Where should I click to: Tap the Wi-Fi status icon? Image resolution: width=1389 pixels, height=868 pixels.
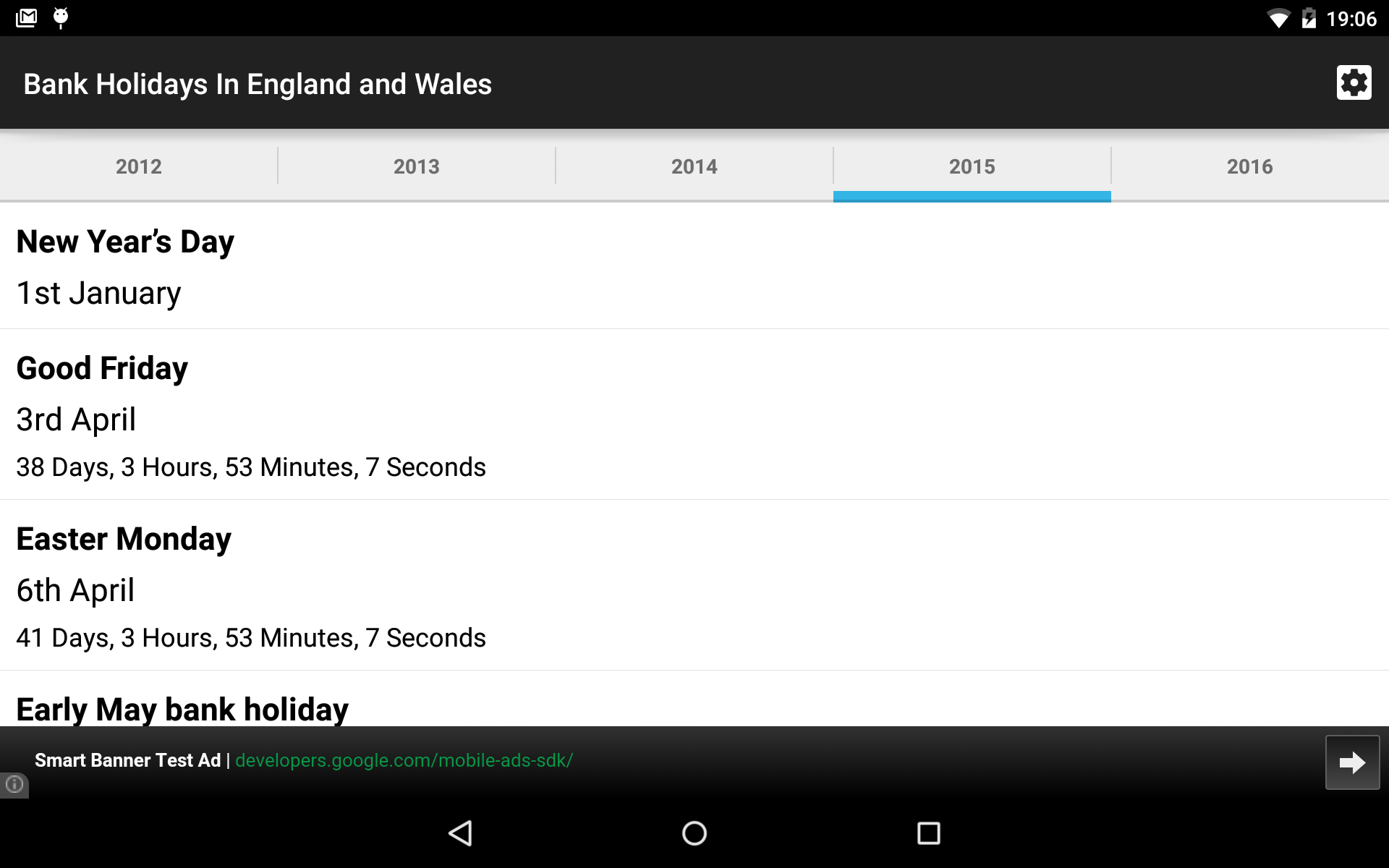coord(1278,18)
